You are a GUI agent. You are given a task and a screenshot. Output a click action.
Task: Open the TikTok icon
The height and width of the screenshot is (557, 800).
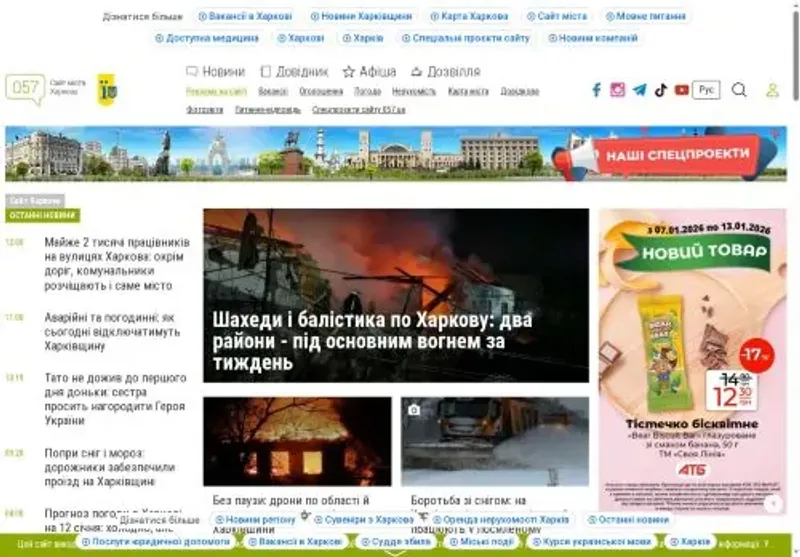pos(661,90)
